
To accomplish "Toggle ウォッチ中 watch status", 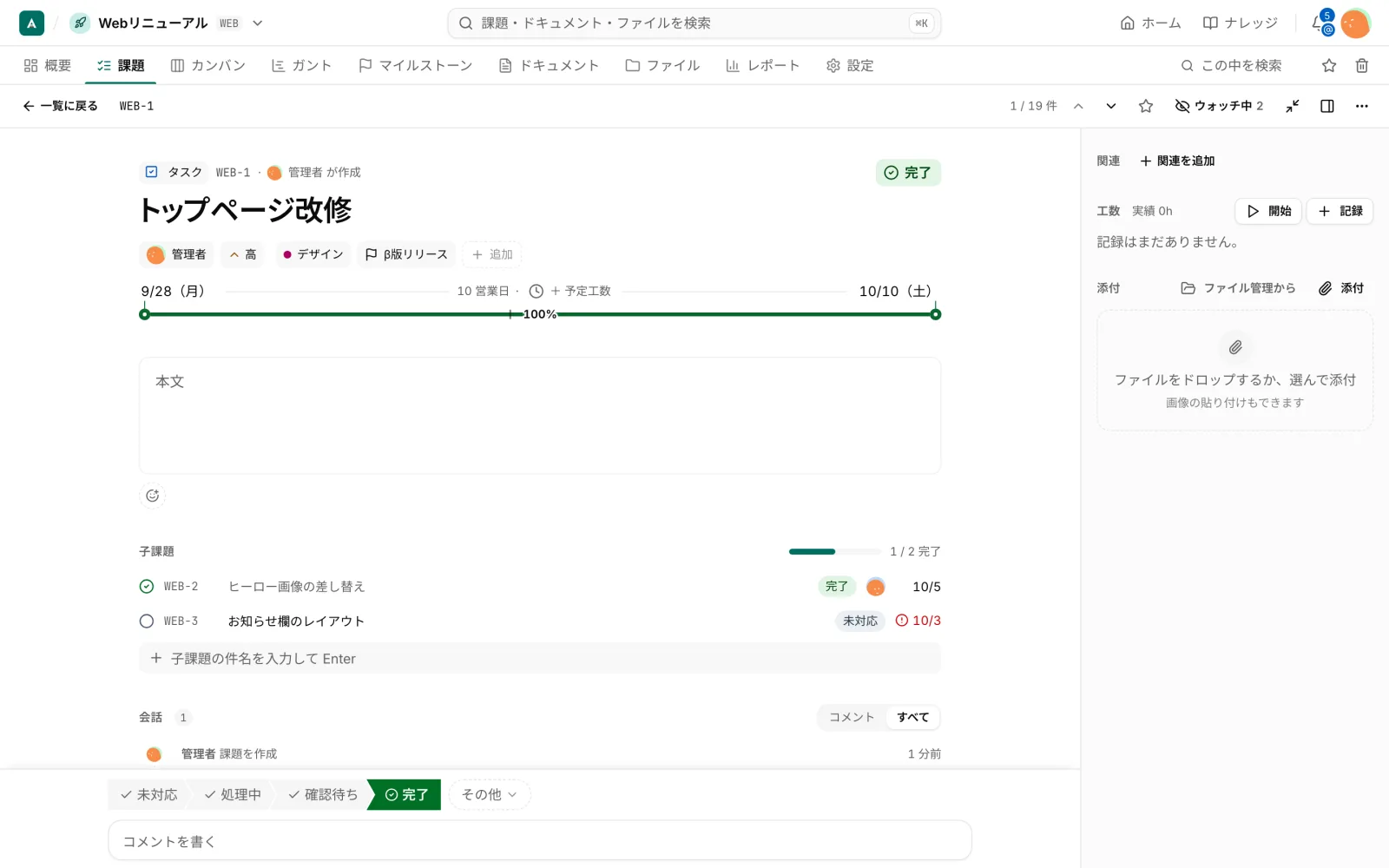I will tap(1219, 106).
